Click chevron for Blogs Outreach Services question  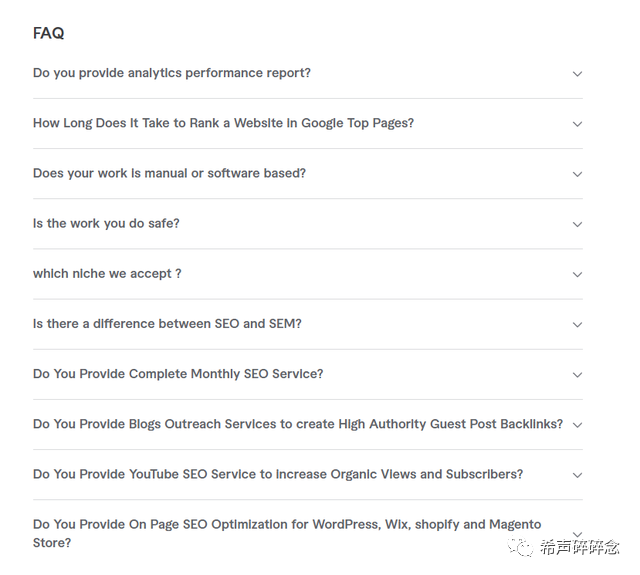coord(577,425)
